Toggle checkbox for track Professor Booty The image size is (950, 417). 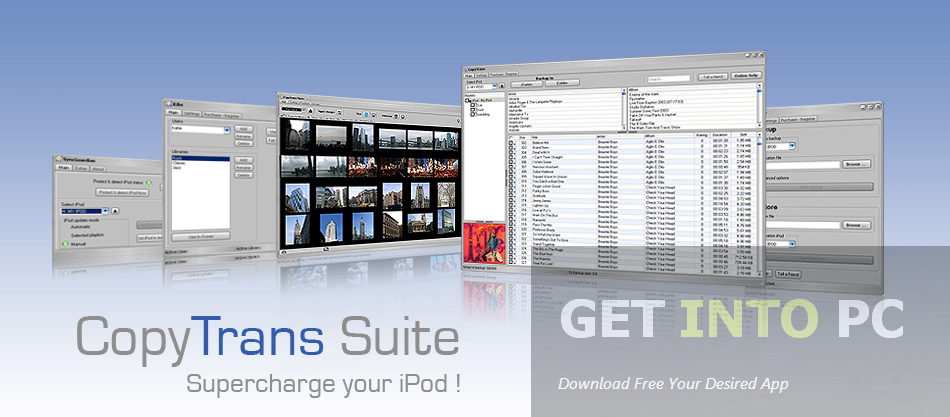coord(512,230)
